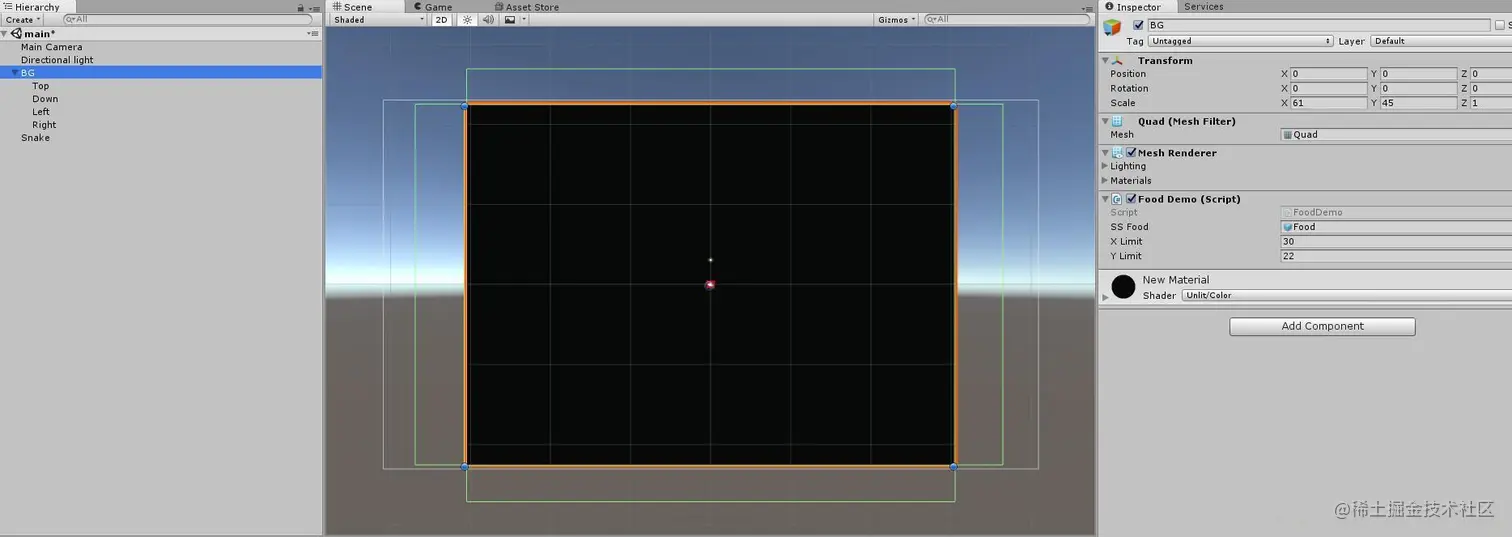This screenshot has width=1512, height=537.
Task: Toggle the Static checkbox in Inspector
Action: 1500,25
